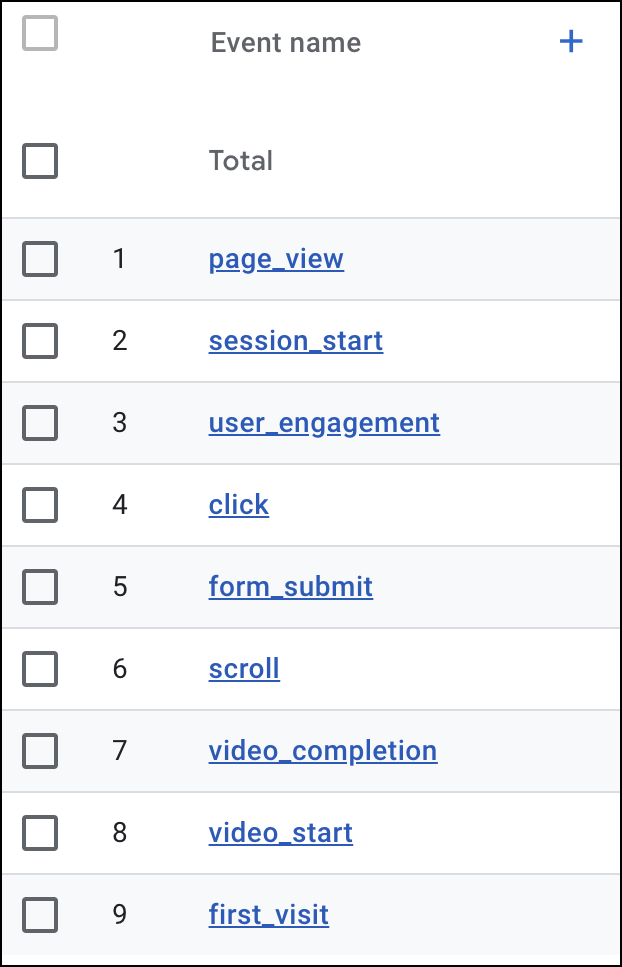Check the video_completion row checkbox
622x967 pixels.
40,751
